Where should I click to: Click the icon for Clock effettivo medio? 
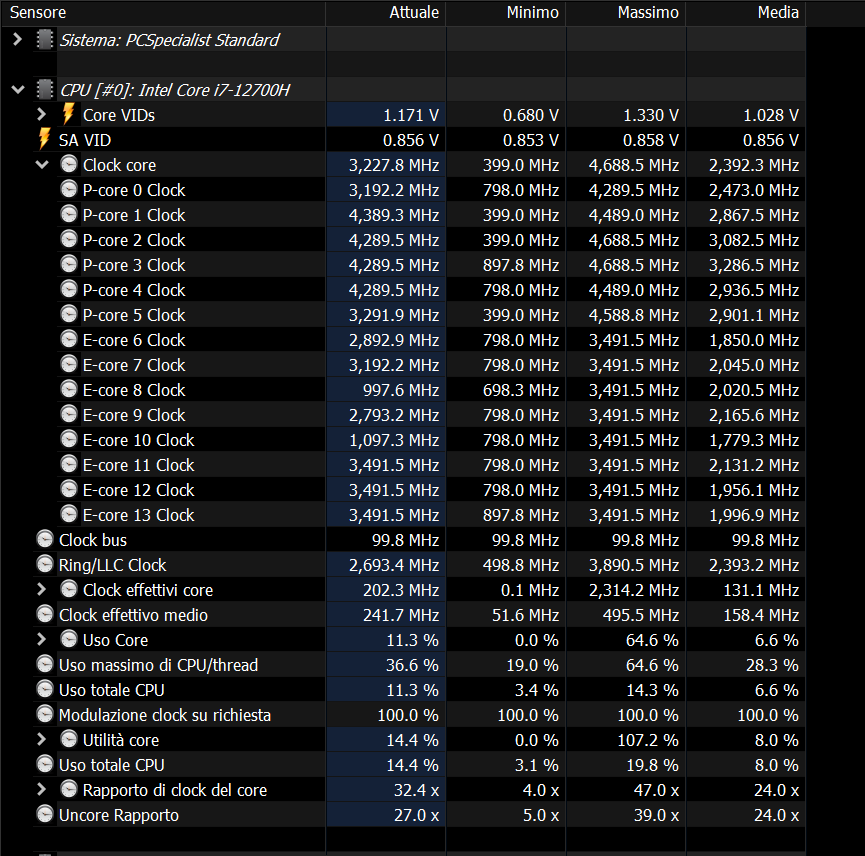point(45,614)
